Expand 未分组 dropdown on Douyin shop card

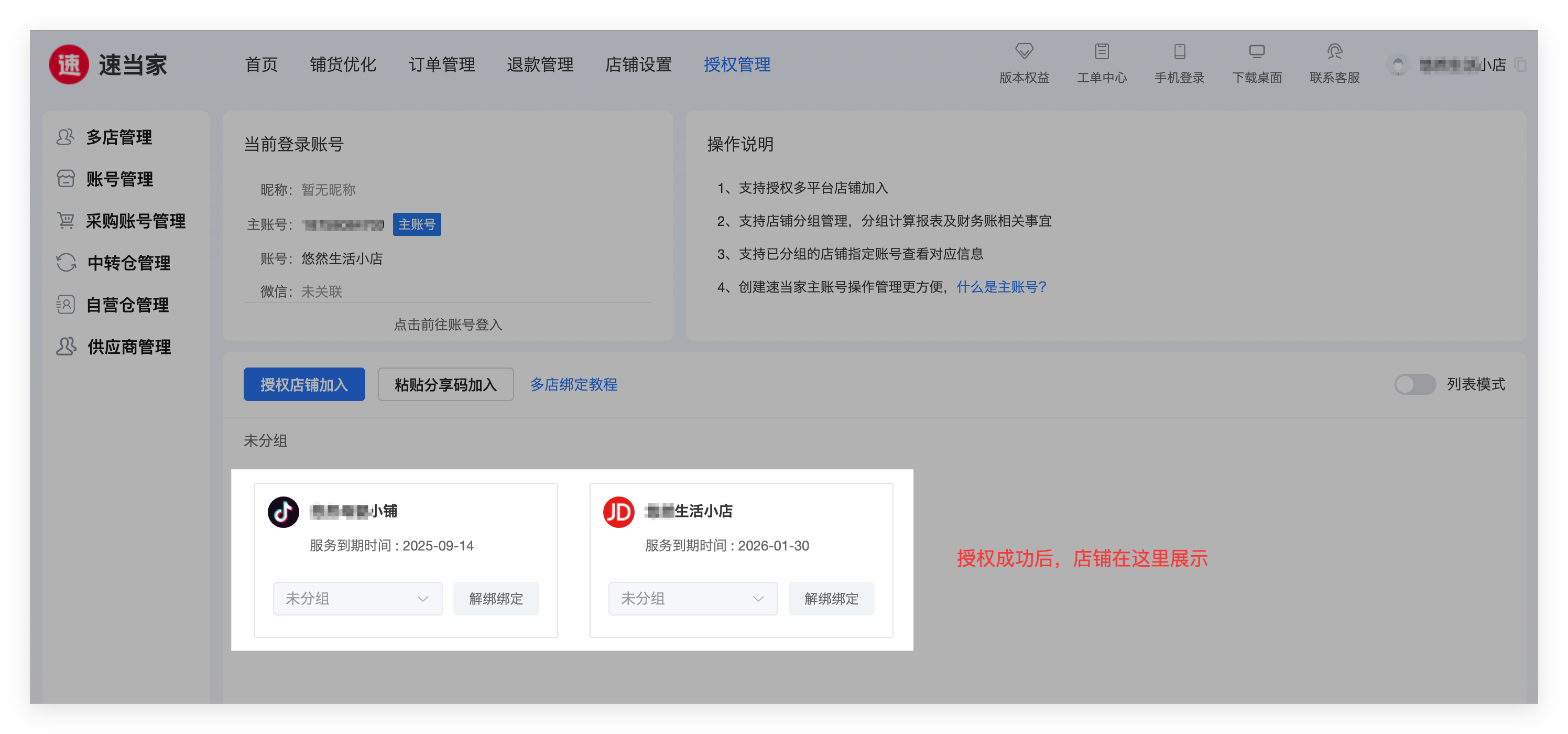(357, 598)
